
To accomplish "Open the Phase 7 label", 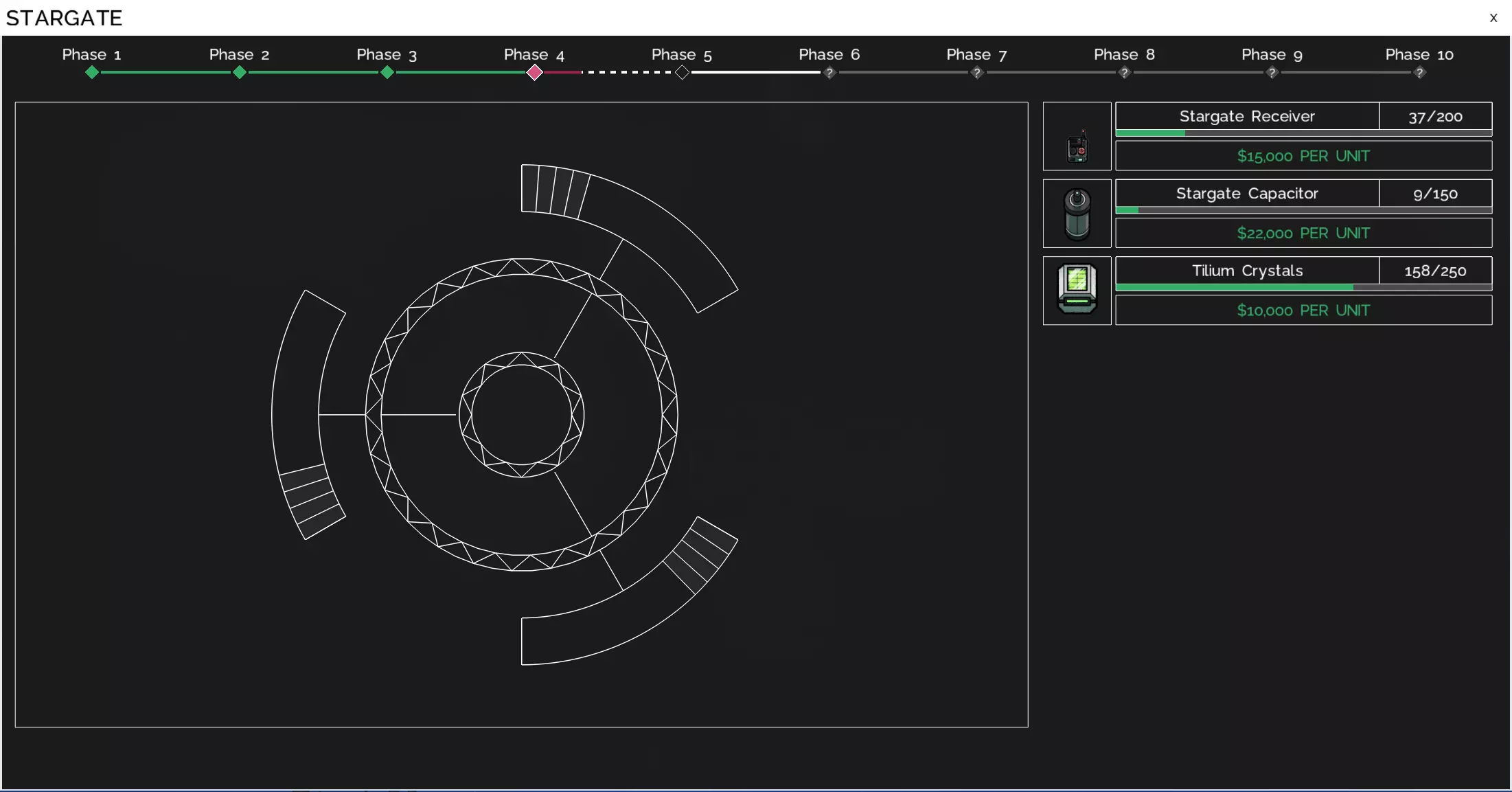I will coord(976,54).
